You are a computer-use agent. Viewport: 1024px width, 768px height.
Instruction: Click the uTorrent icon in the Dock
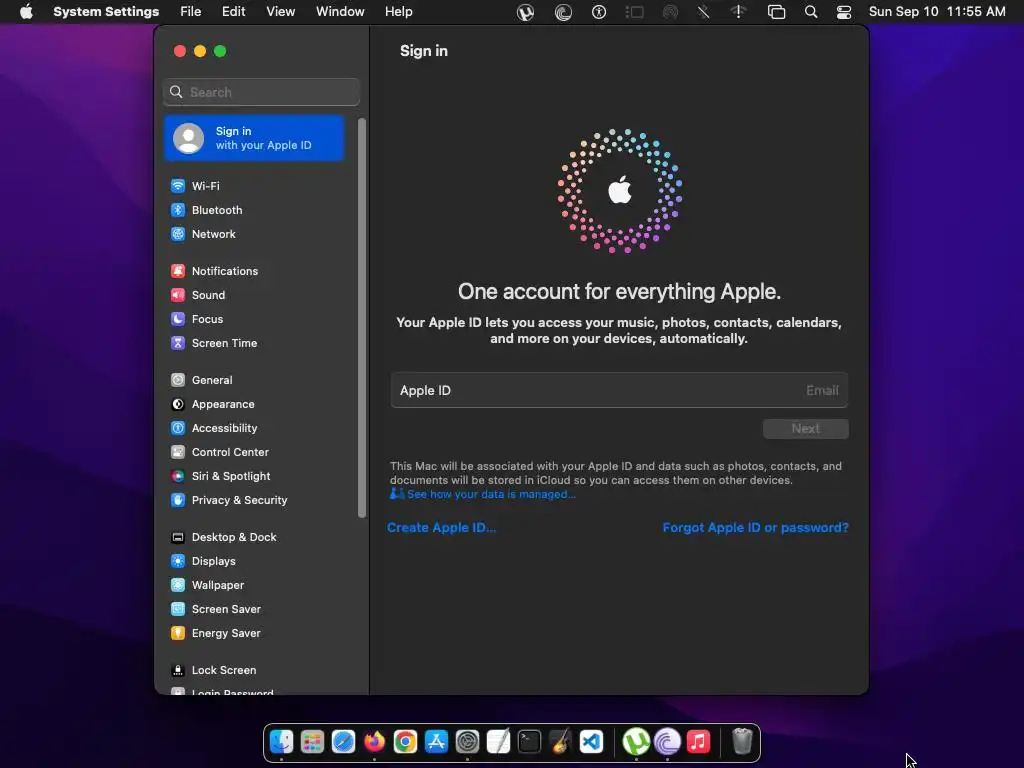[x=636, y=742]
